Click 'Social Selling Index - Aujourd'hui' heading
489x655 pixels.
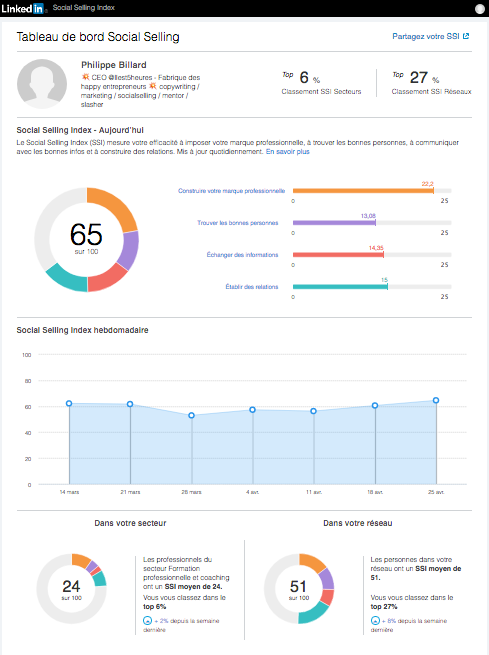(x=80, y=130)
